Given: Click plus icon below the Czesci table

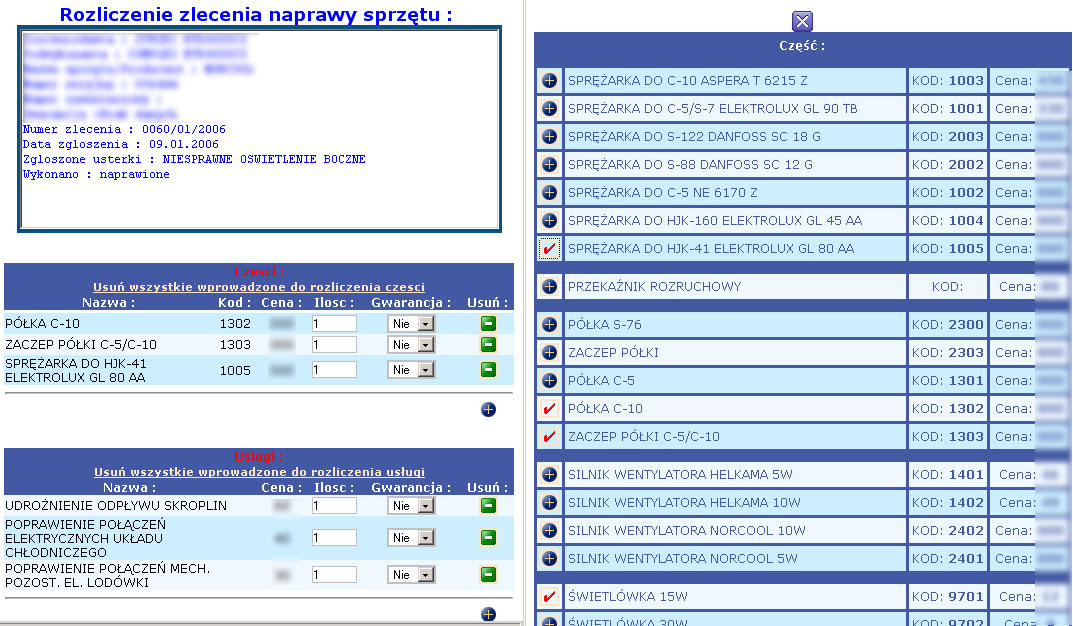Looking at the screenshot, I should click(x=488, y=409).
